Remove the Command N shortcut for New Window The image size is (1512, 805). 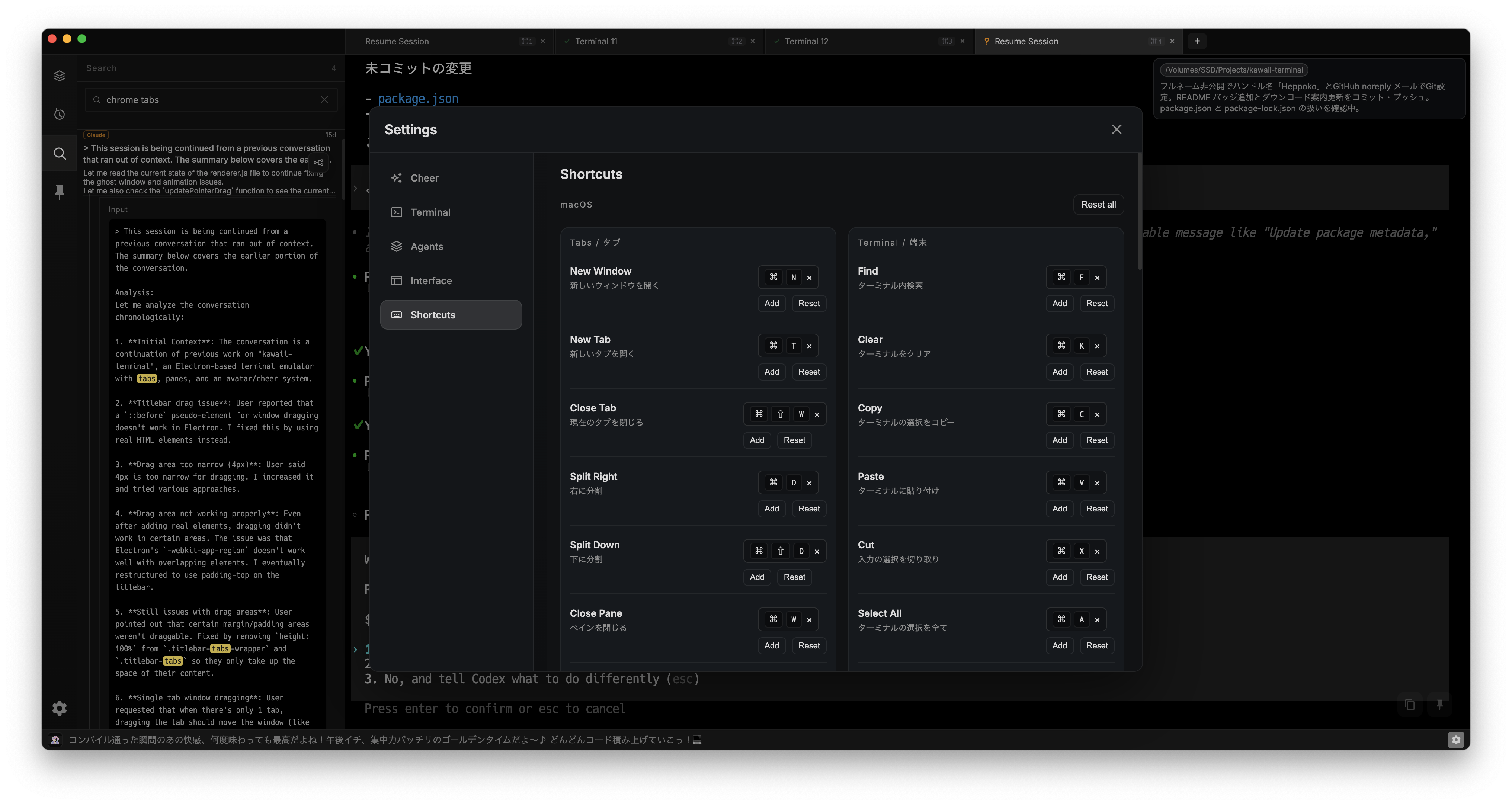click(810, 278)
